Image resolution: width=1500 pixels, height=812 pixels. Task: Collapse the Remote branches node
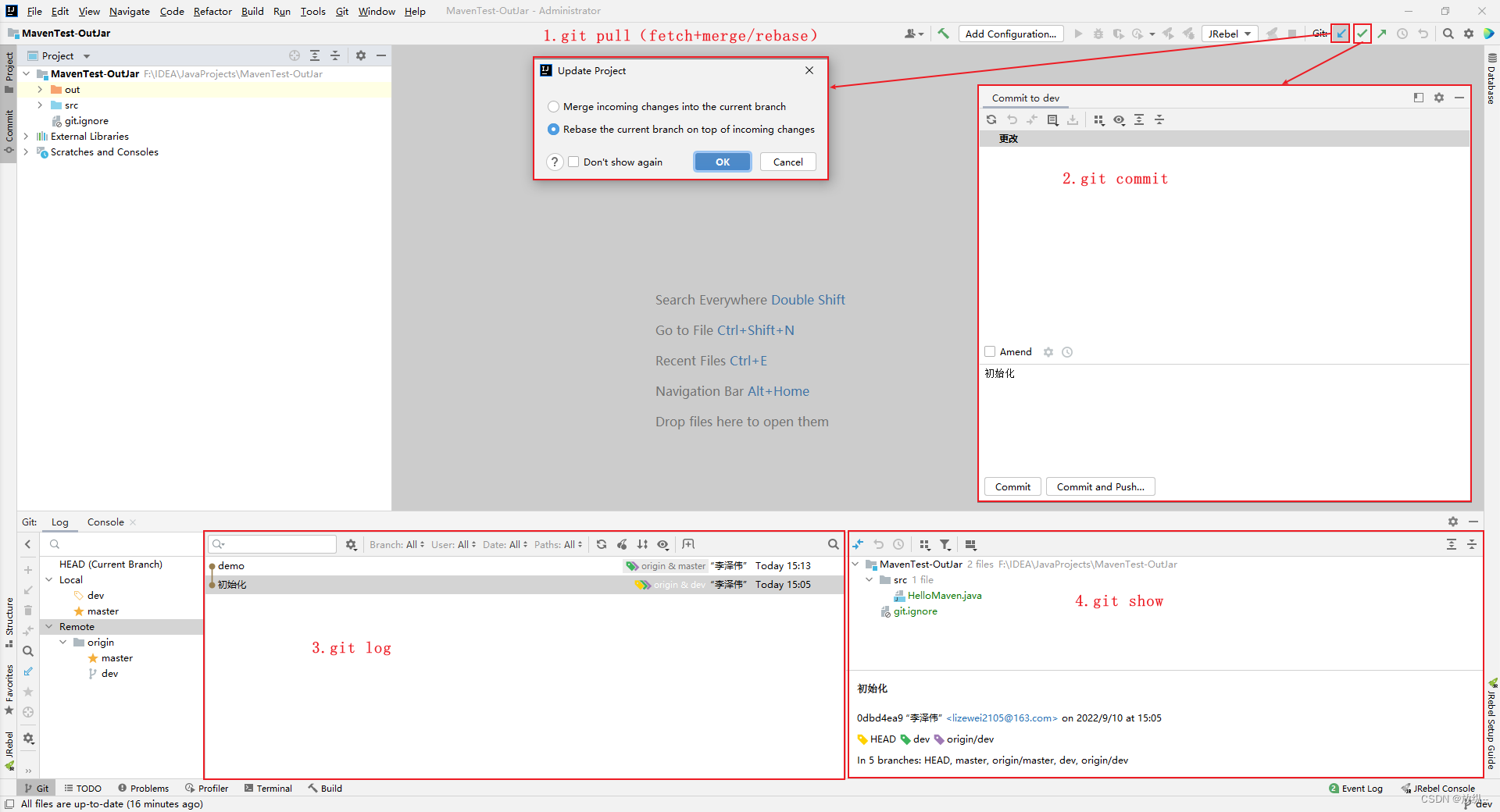[49, 627]
